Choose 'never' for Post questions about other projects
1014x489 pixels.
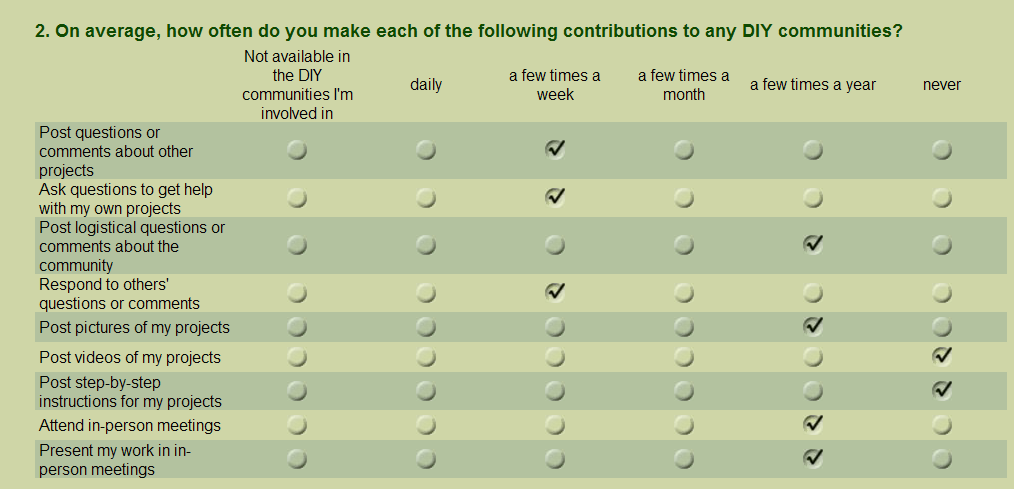click(942, 151)
